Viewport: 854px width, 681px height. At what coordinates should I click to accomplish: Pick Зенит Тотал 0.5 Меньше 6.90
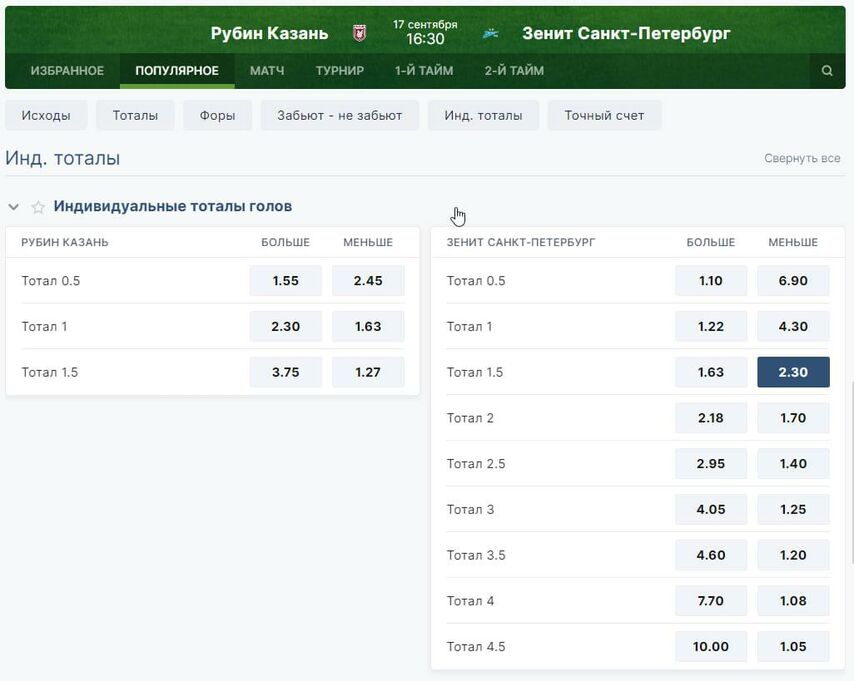[x=793, y=281]
